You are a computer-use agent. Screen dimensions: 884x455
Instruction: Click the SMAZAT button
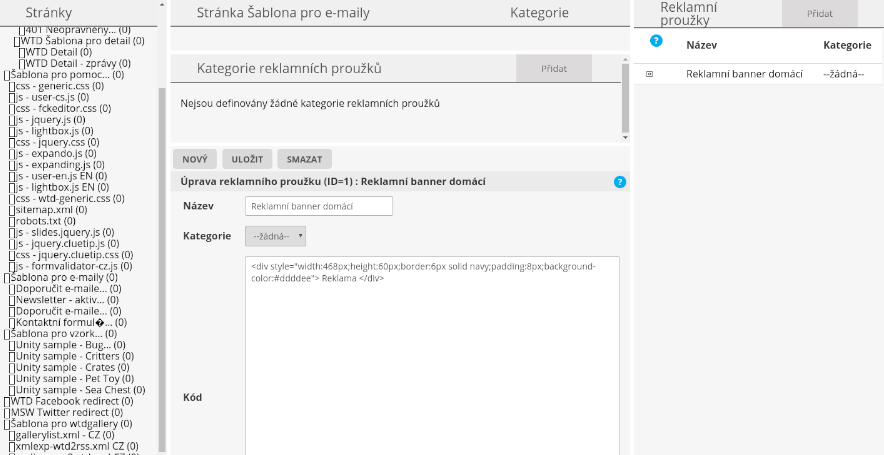[304, 159]
